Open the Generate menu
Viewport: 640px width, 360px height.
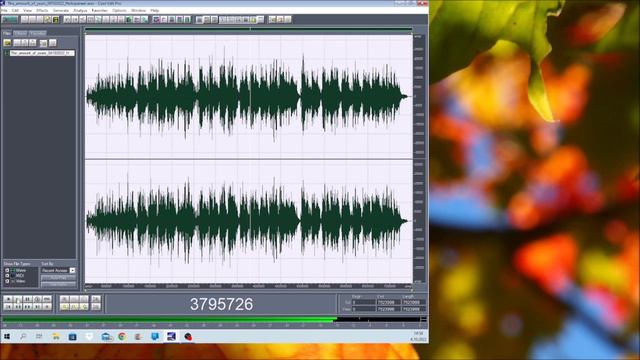[61, 10]
